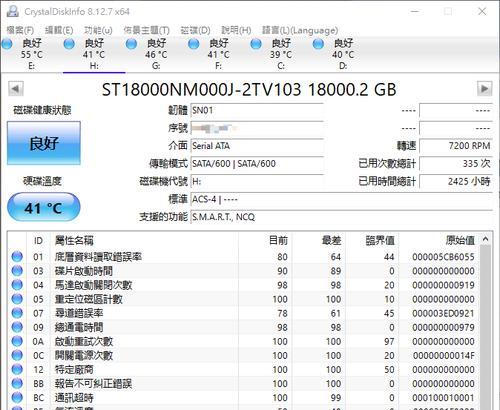Click status icon for attribute 0A
The height and width of the screenshot is (410, 500).
[17, 341]
